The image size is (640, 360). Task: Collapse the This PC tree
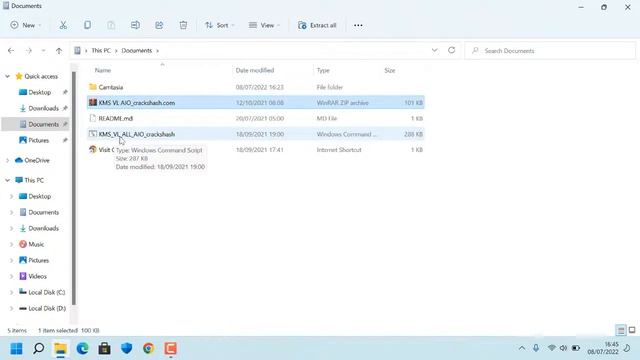(x=7, y=180)
